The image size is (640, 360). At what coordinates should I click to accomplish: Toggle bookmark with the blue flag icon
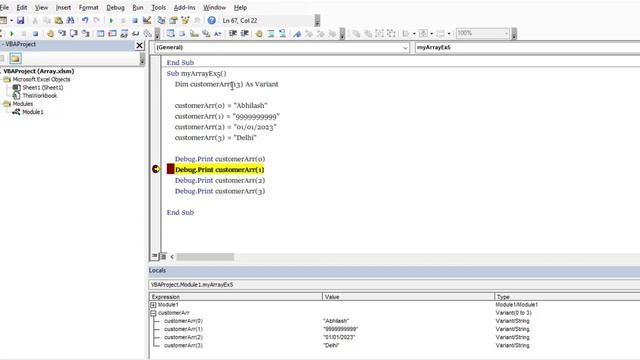[297, 33]
